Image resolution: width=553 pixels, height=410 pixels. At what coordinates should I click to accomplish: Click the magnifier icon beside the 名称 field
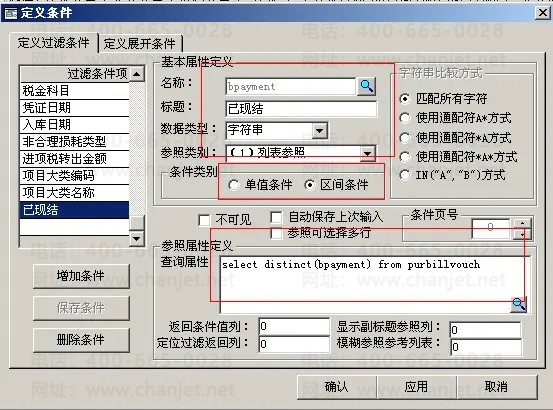(366, 86)
